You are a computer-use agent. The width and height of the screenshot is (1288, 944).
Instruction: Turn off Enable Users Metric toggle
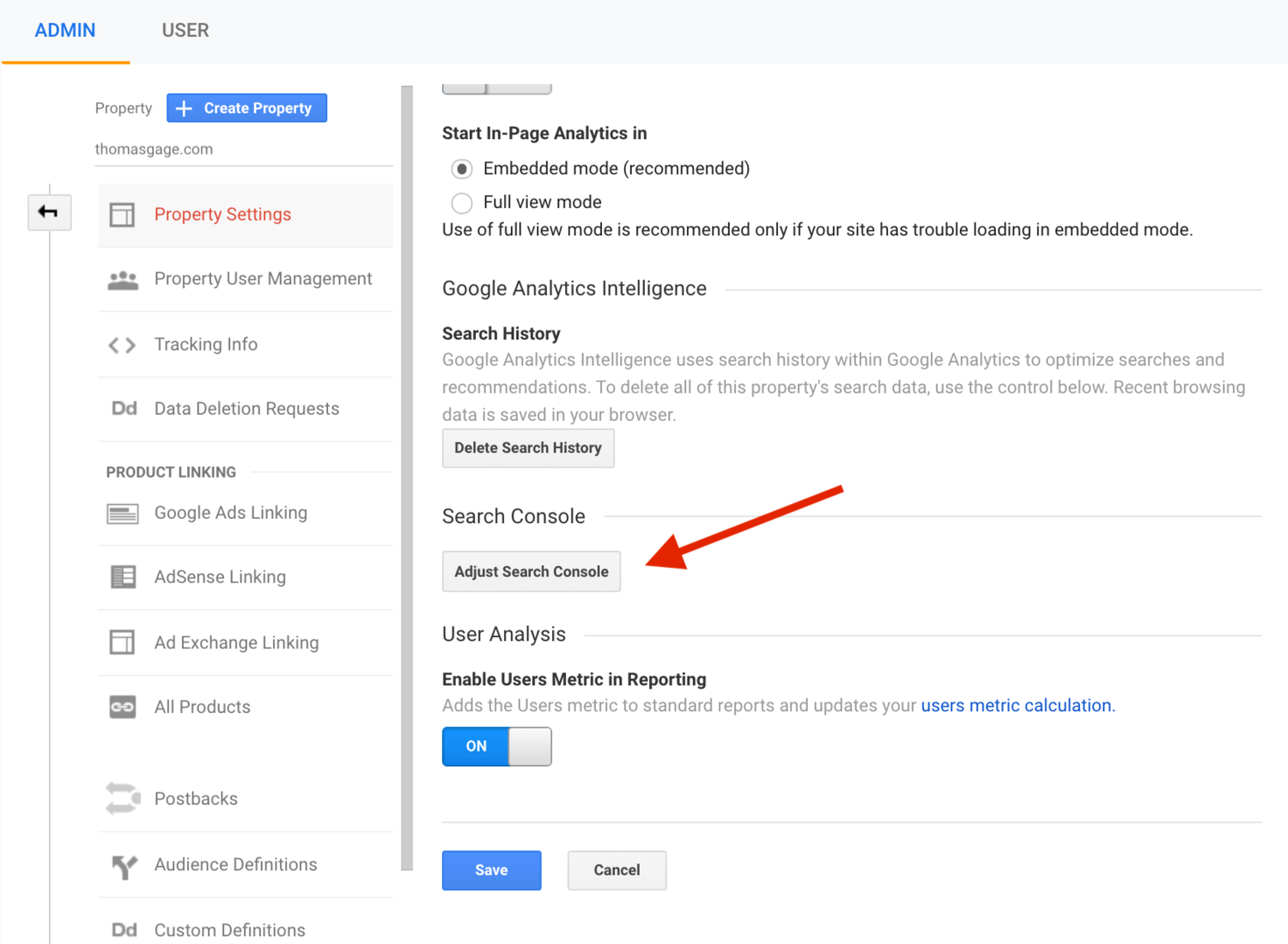pyautogui.click(x=496, y=746)
